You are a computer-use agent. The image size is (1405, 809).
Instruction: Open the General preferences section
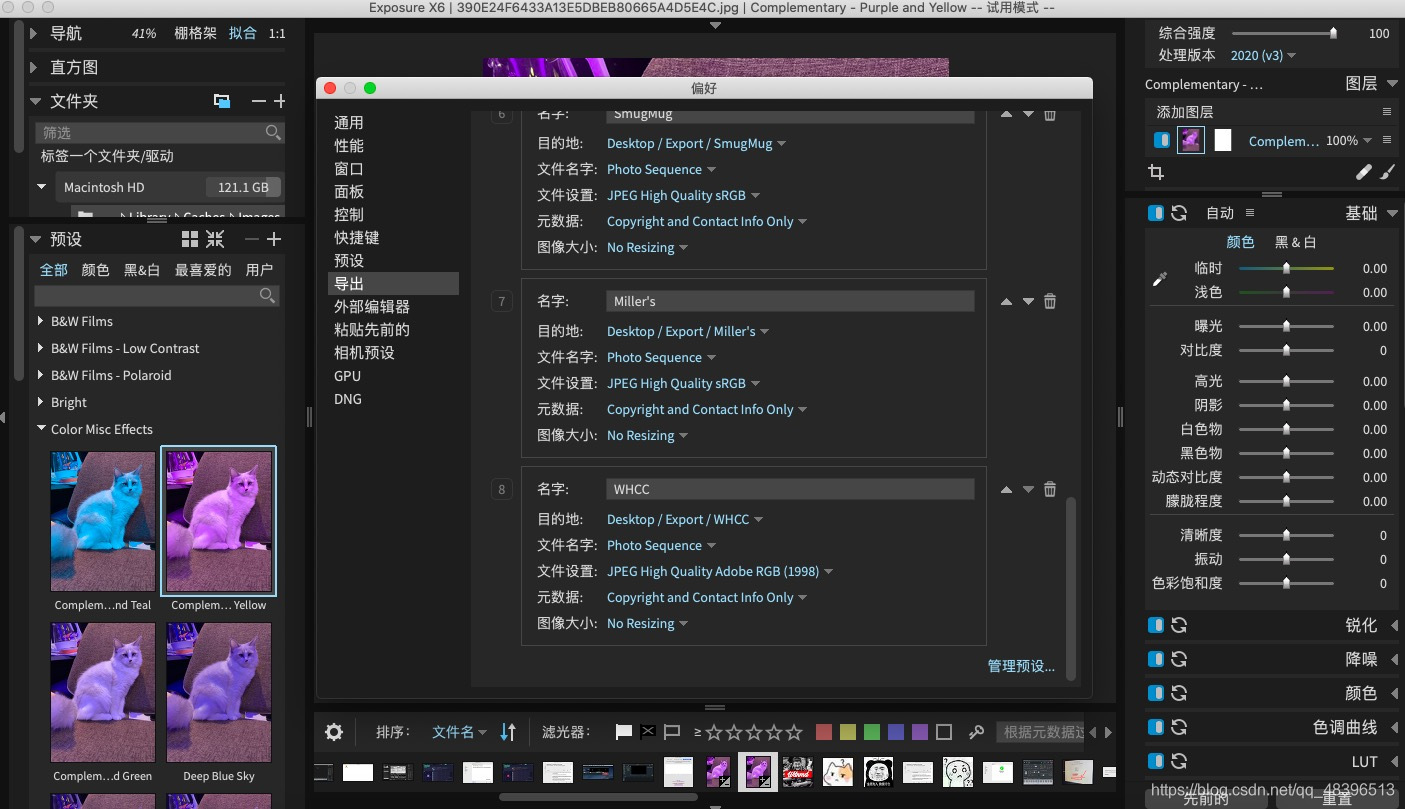tap(349, 122)
